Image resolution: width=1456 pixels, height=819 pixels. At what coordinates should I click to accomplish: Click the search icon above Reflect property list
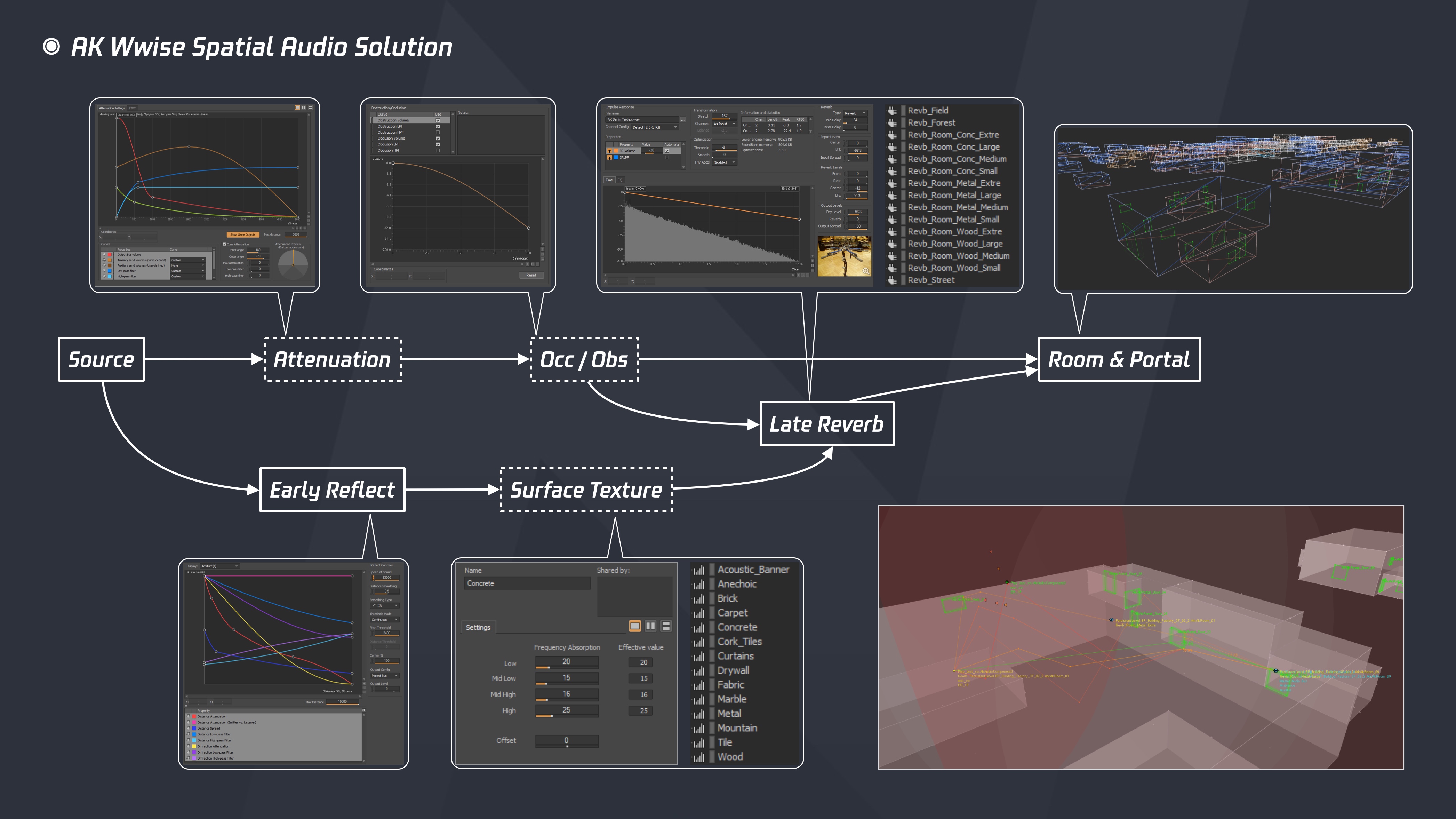coord(364,710)
